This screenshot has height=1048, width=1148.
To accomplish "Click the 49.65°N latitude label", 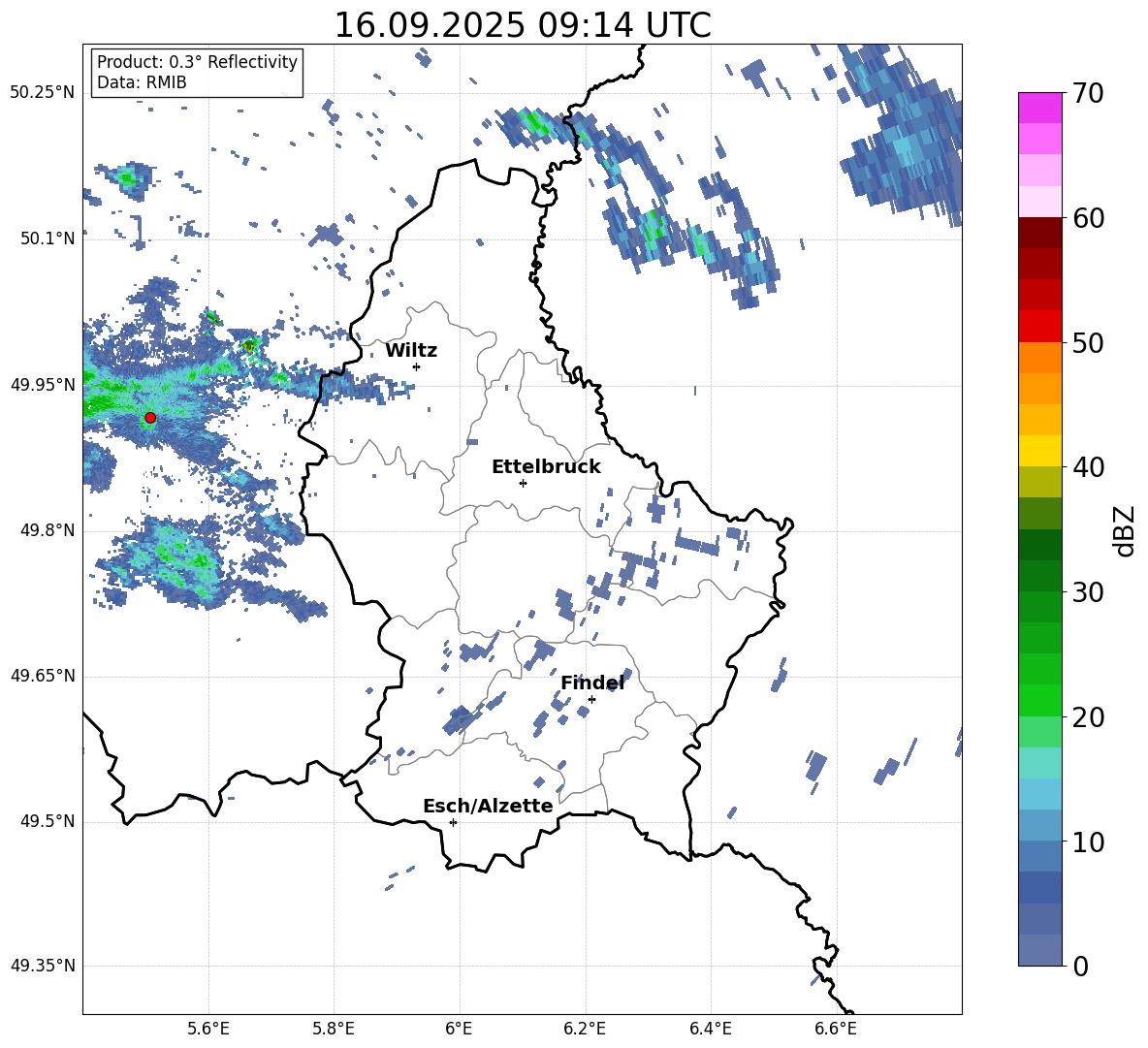I will [x=43, y=676].
